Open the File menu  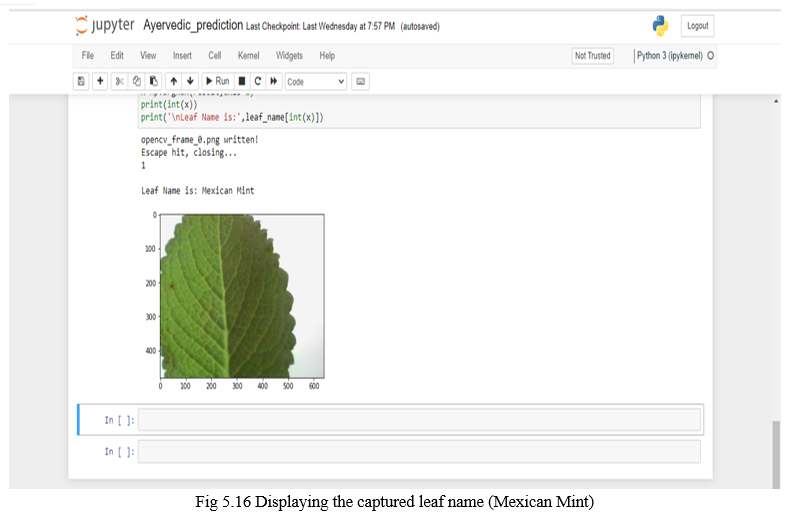(87, 56)
